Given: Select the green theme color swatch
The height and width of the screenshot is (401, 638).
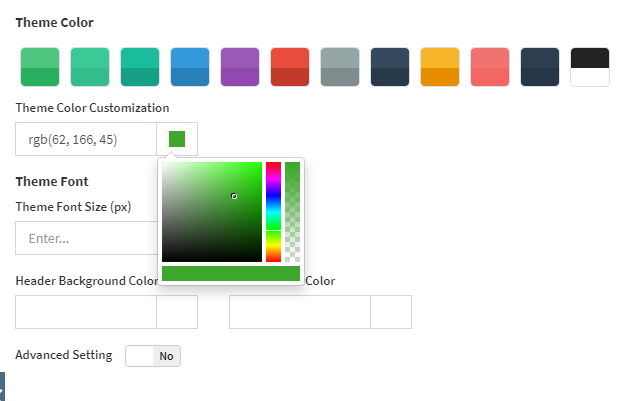Looking at the screenshot, I should point(40,67).
